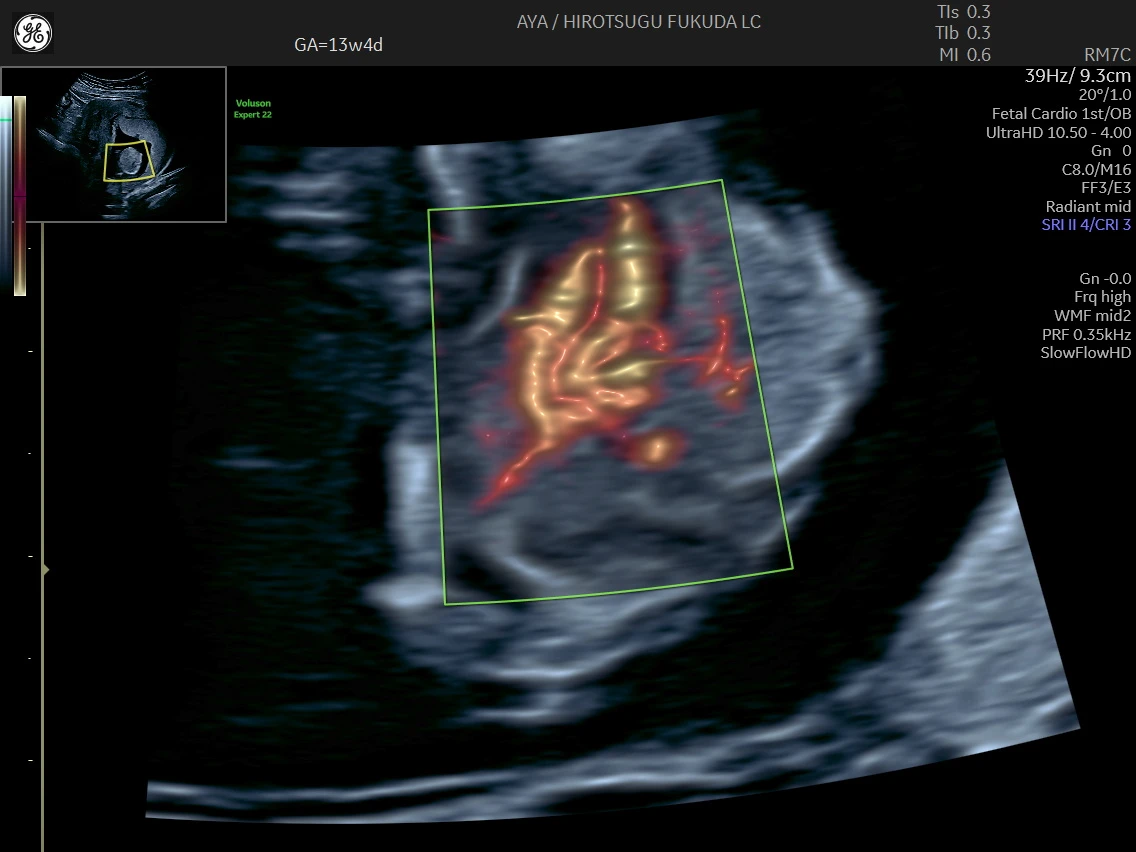
Task: Click the SlowFlow color scale bar
Action: tap(20, 196)
